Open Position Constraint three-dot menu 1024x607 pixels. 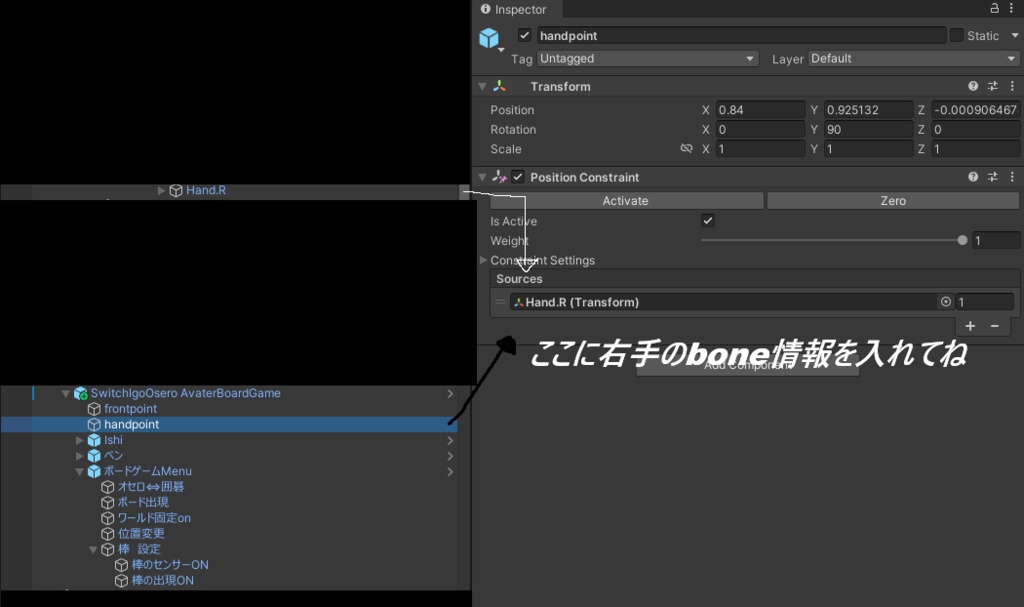(x=1012, y=177)
